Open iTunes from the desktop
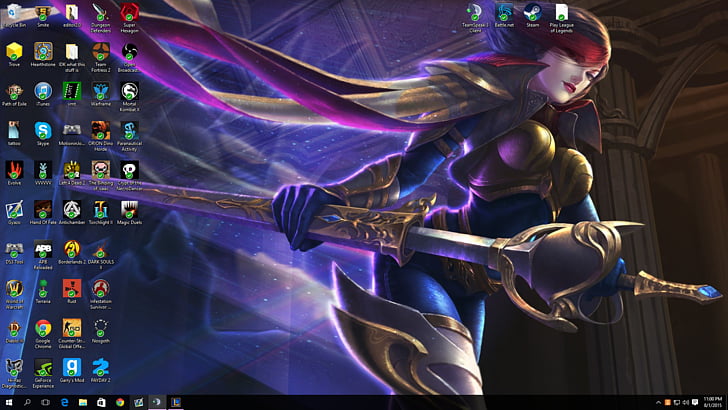 [x=43, y=95]
